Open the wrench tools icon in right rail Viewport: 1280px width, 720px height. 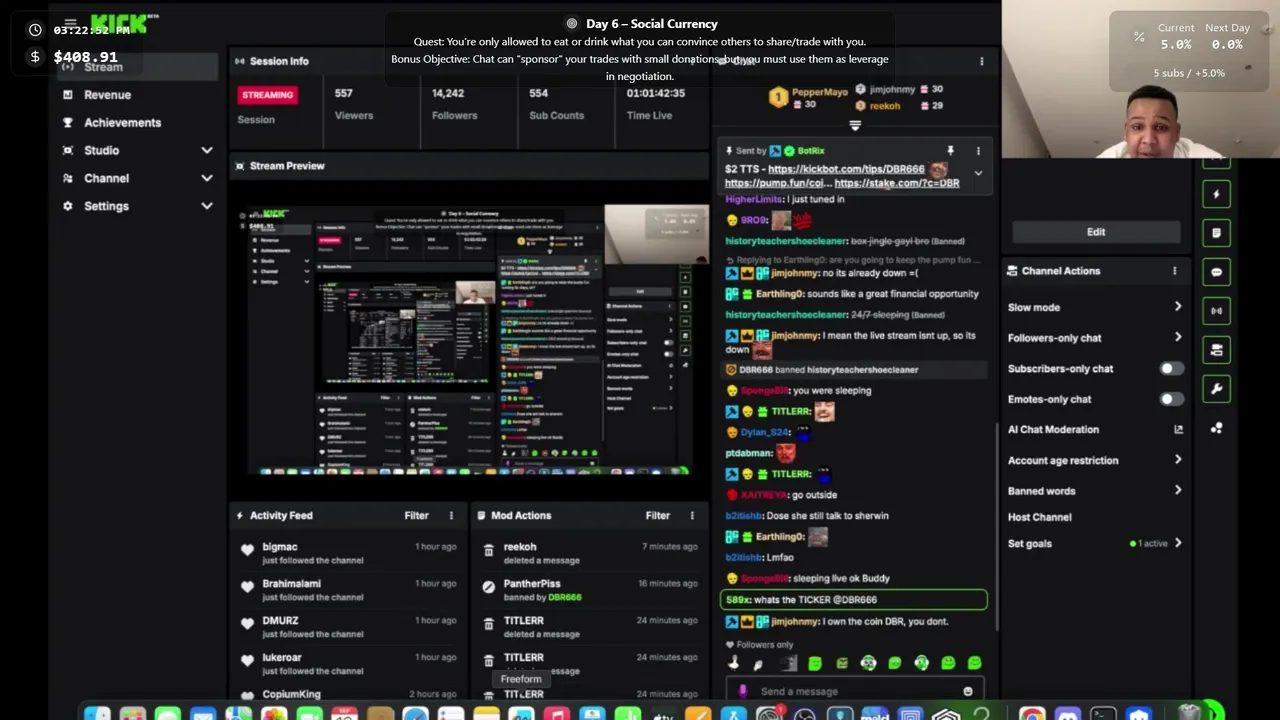pos(1216,389)
